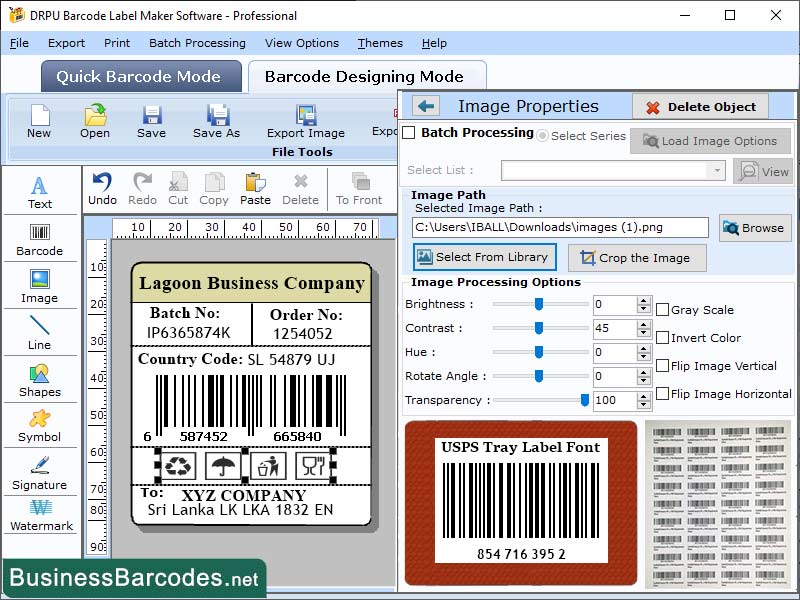Increase Contrast using the stepper arrow
800x600 pixels.
pyautogui.click(x=644, y=326)
